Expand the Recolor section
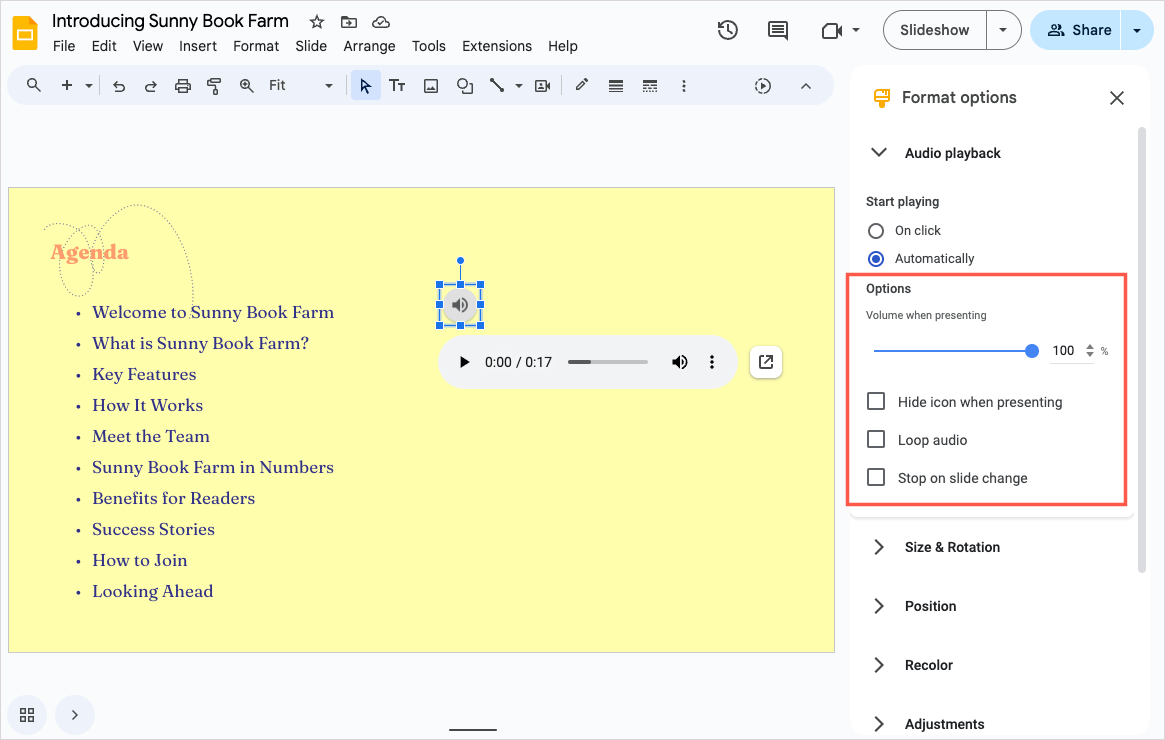This screenshot has width=1165, height=740. click(879, 664)
